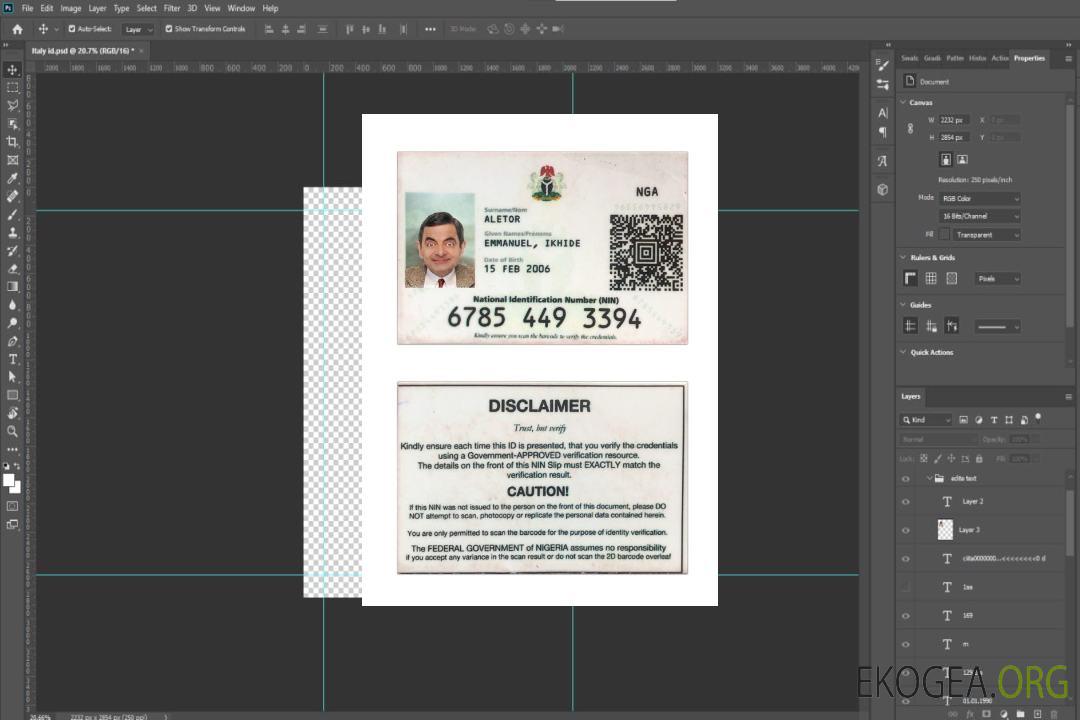
Task: Select the Move tool
Action: 12,69
